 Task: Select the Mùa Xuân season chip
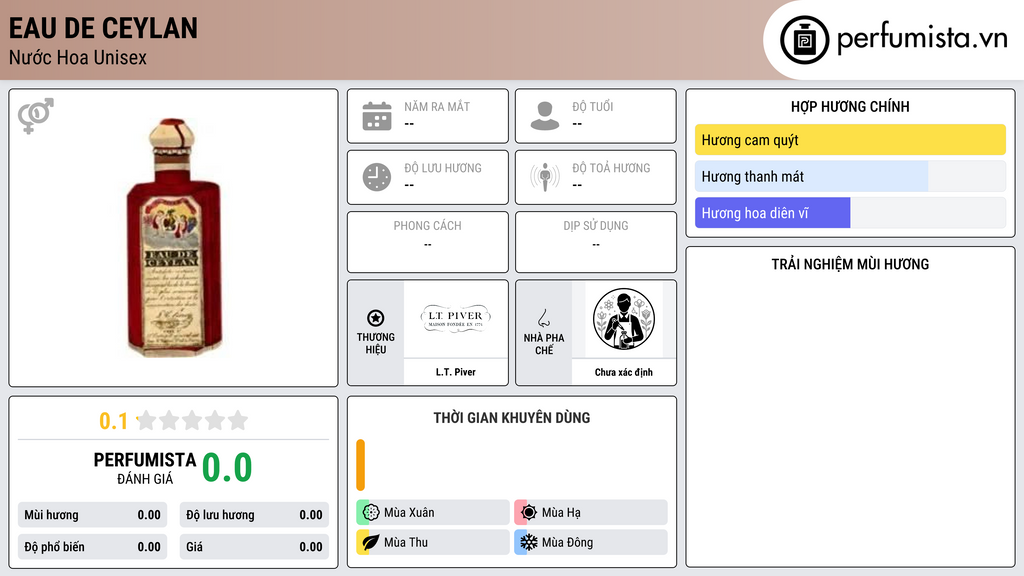click(433, 513)
